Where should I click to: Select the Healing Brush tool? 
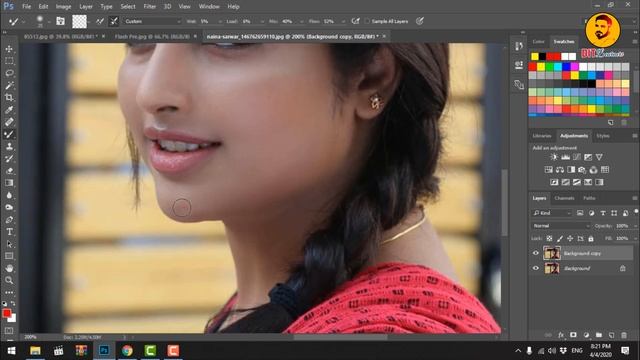[9, 122]
